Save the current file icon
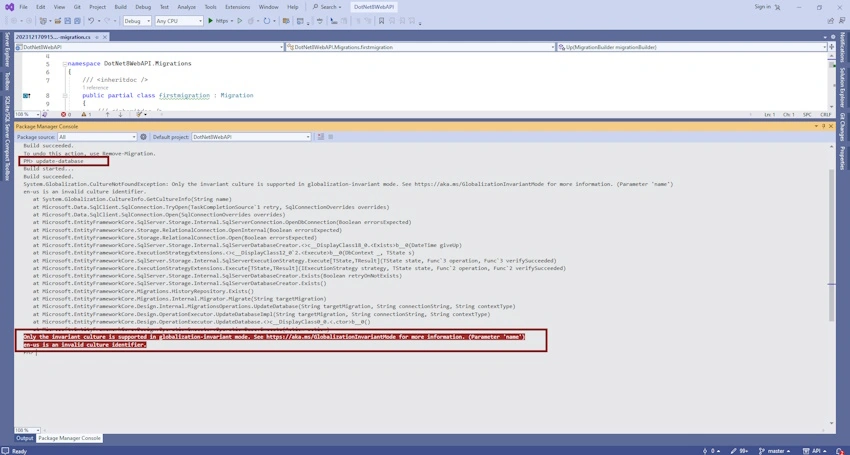The height and width of the screenshot is (455, 850). (68, 21)
